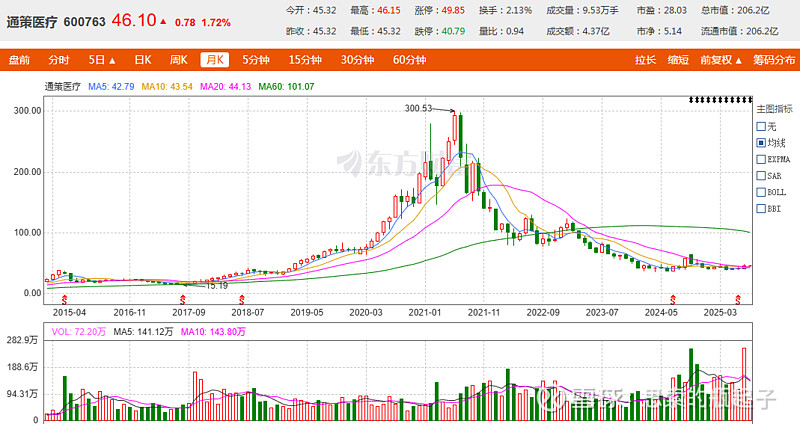800x424 pixels.
Task: Click the red up-arrow beside price 46.10
Action: click(163, 21)
